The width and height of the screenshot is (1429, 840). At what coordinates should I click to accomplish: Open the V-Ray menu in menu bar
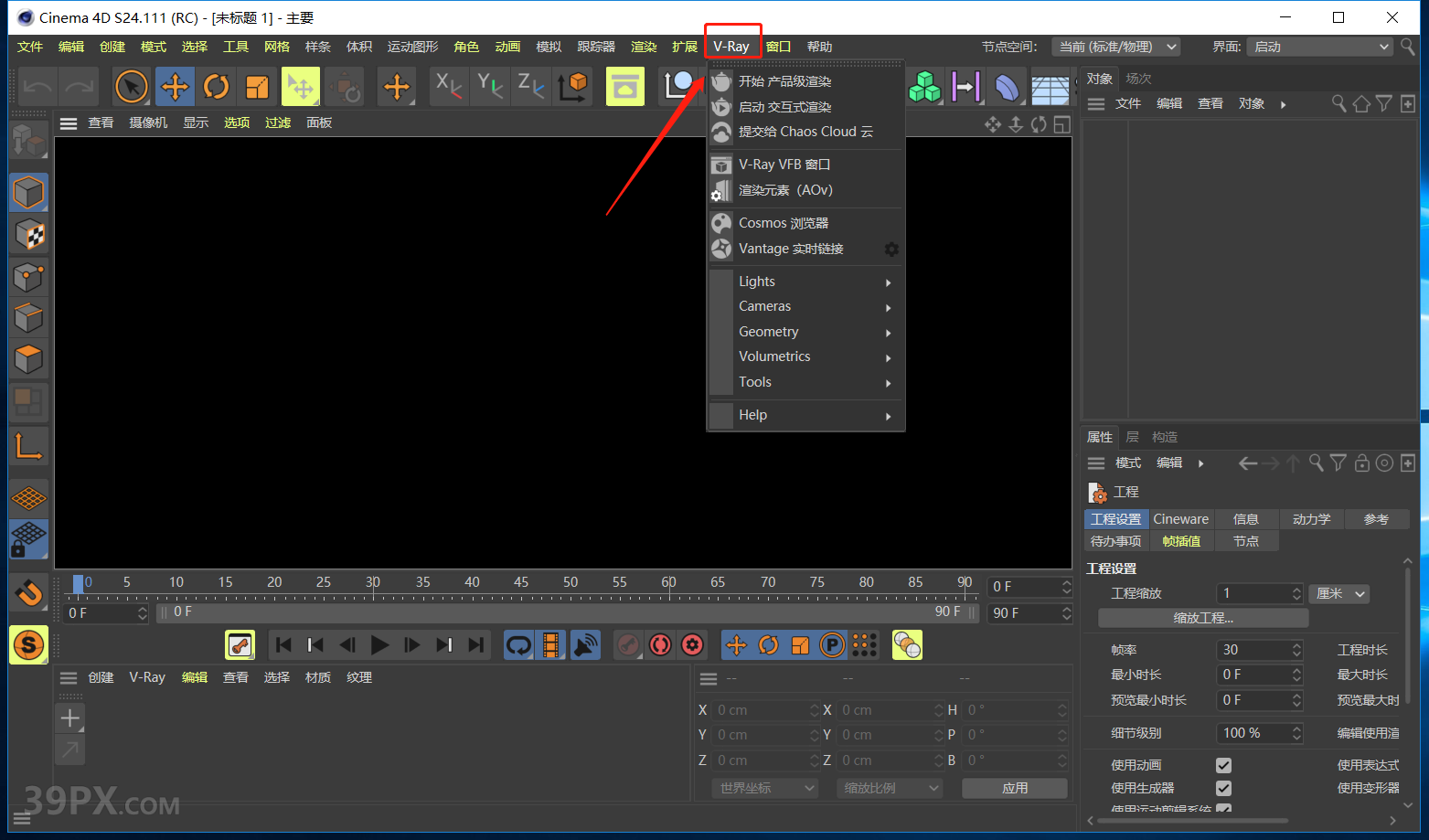731,47
